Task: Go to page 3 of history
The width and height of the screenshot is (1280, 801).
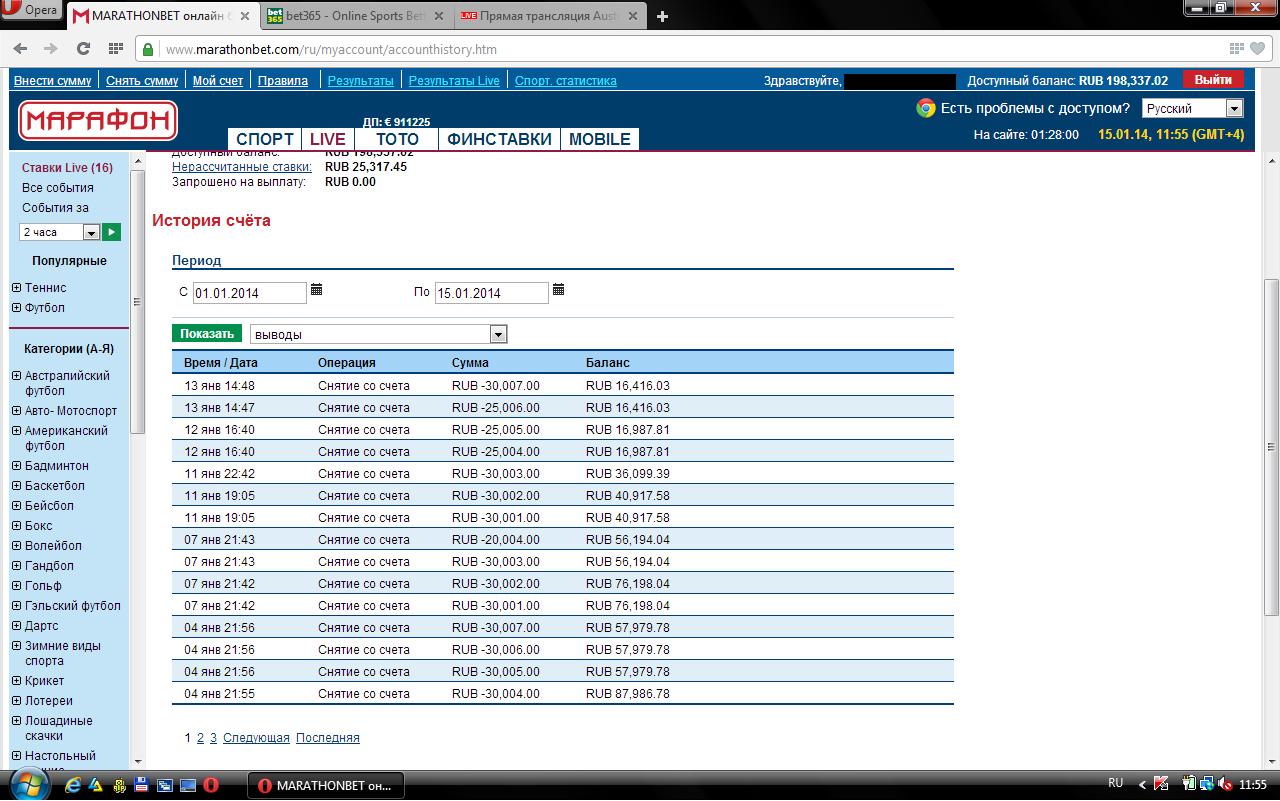Action: click(x=213, y=738)
